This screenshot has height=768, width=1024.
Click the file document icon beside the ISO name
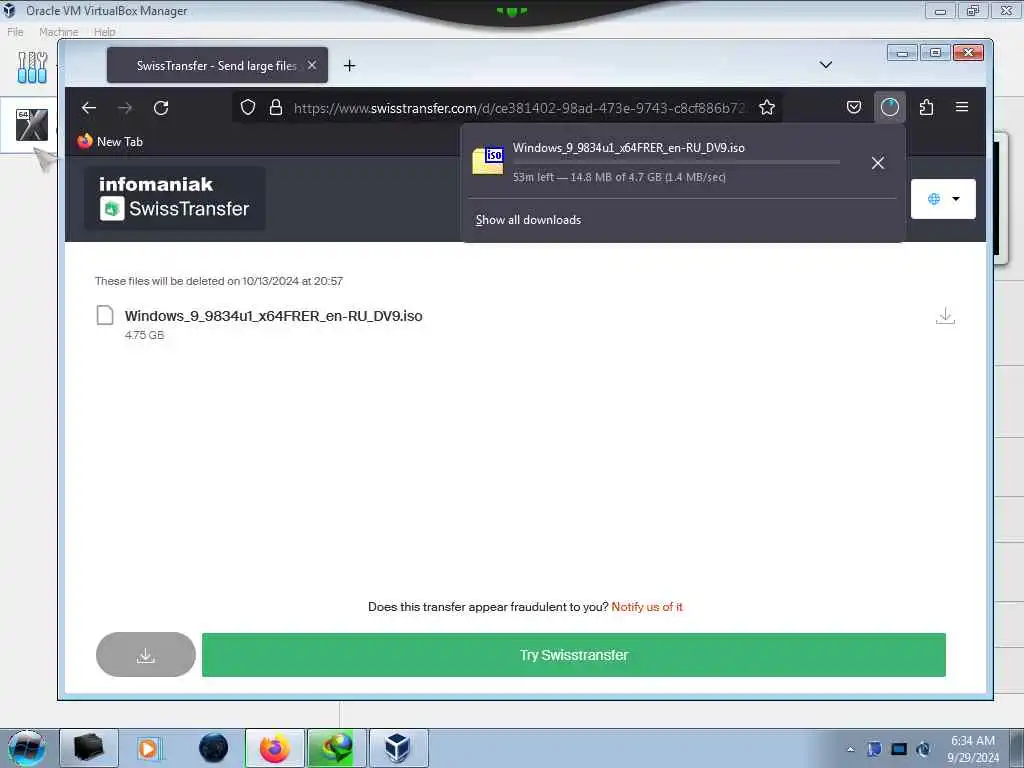[104, 315]
